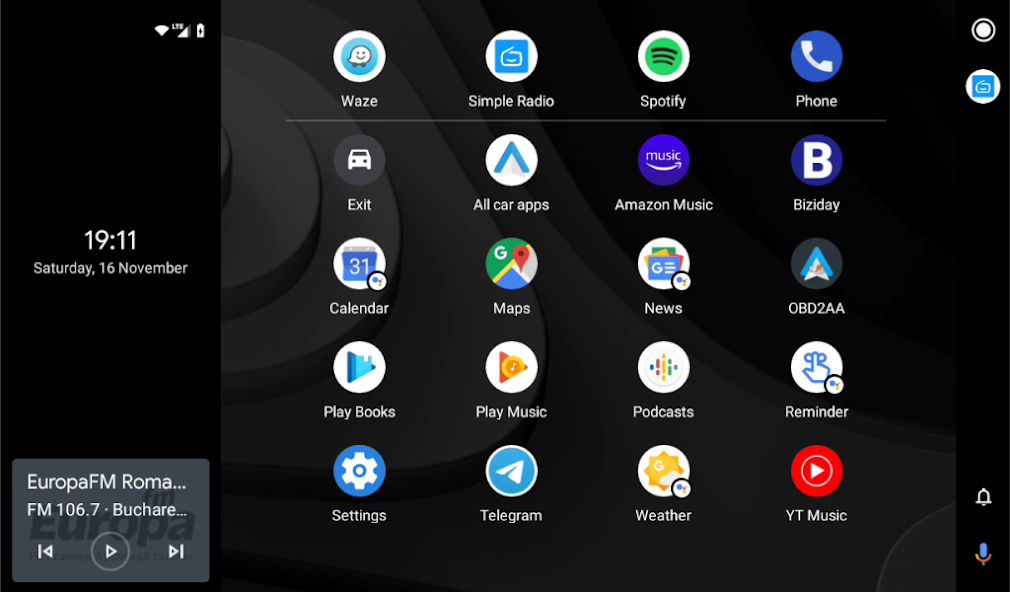The image size is (1010, 592).
Task: Open the OBD2AA diagnostics app
Action: point(816,263)
